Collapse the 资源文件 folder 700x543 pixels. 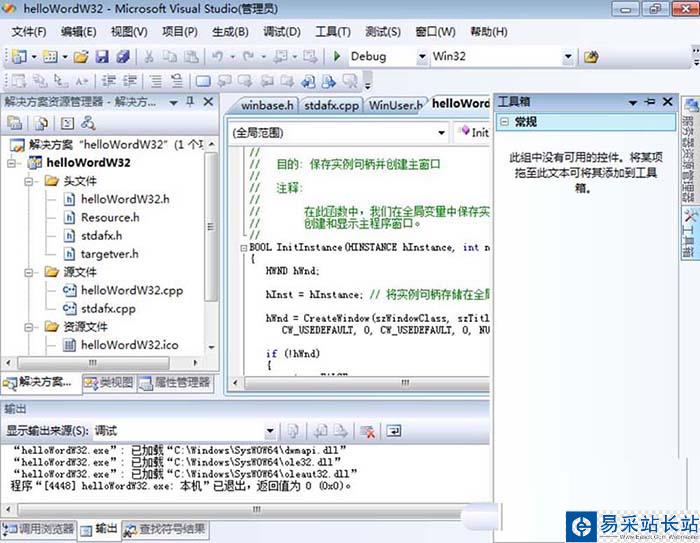point(29,327)
